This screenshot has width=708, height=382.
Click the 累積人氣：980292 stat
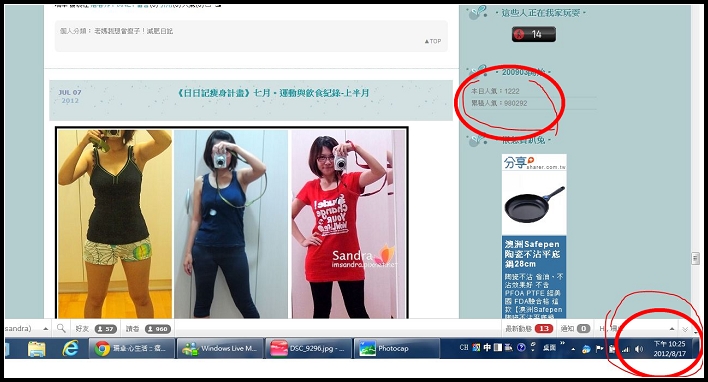coord(499,103)
